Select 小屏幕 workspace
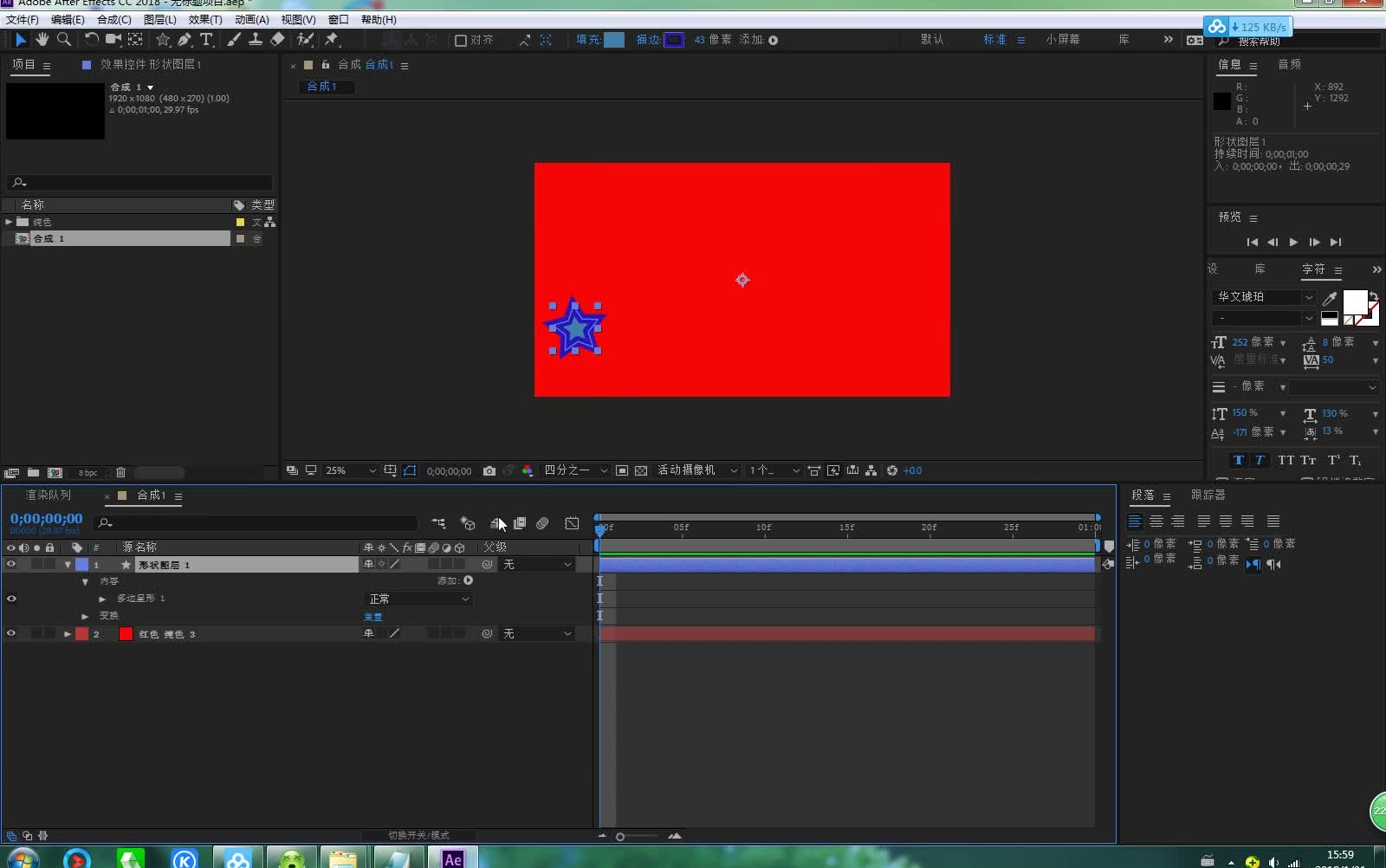The width and height of the screenshot is (1386, 868). (1062, 40)
